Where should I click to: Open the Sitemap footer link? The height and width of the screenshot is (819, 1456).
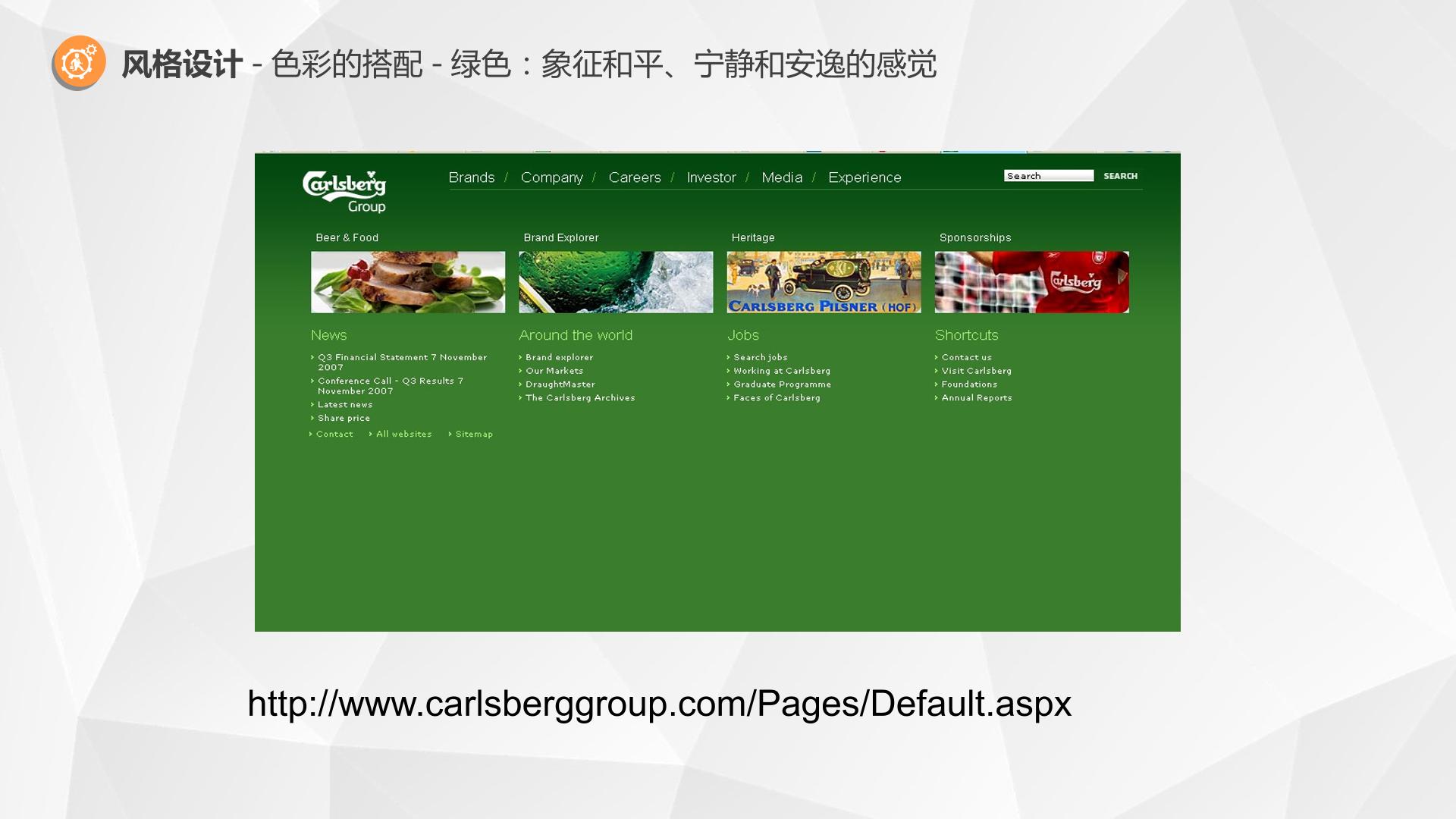pos(474,434)
